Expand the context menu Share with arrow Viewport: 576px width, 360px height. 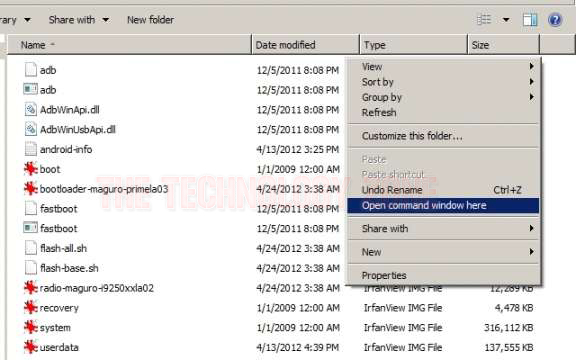point(531,228)
